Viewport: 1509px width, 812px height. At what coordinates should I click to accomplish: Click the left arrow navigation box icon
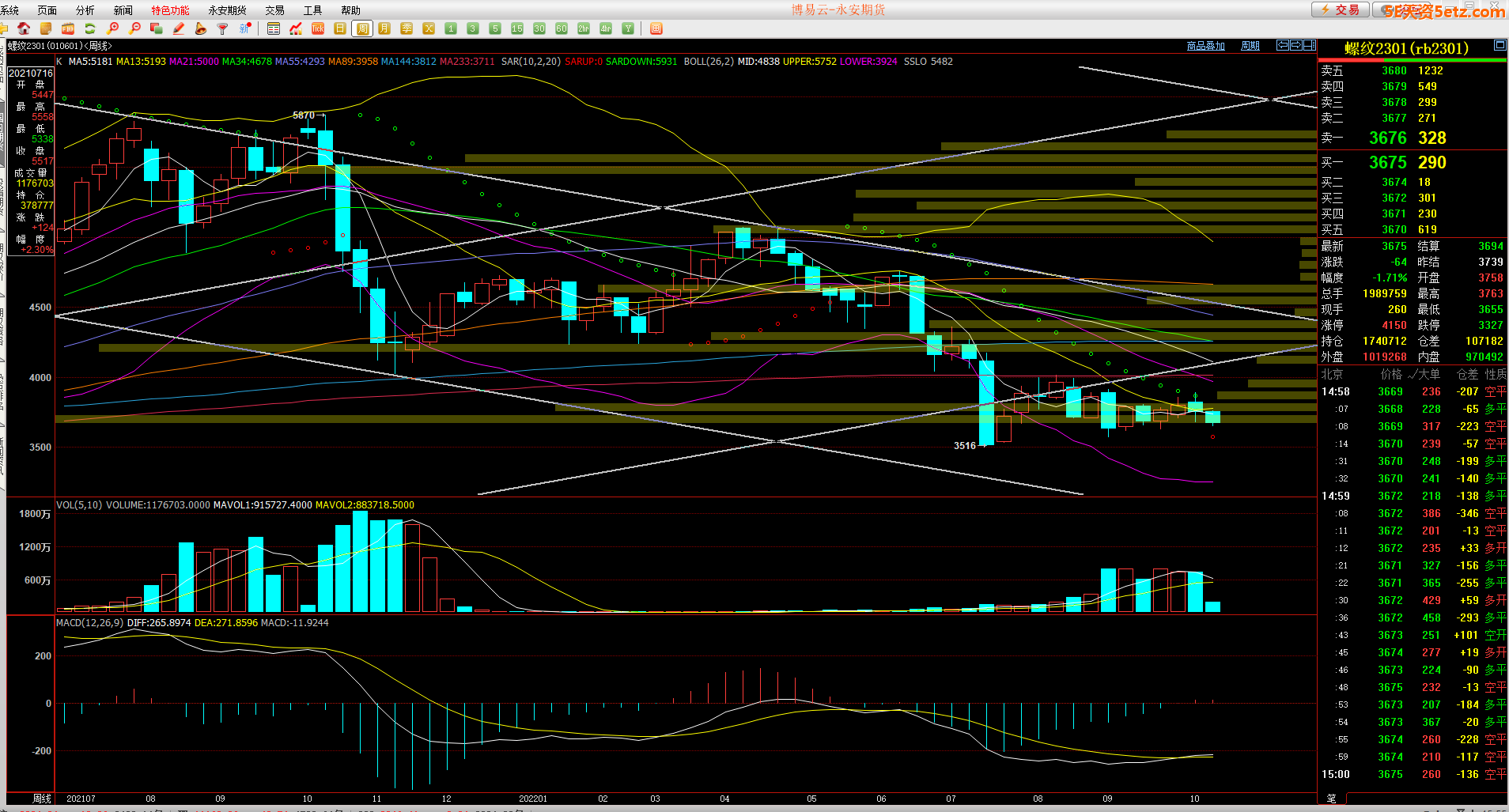1283,45
